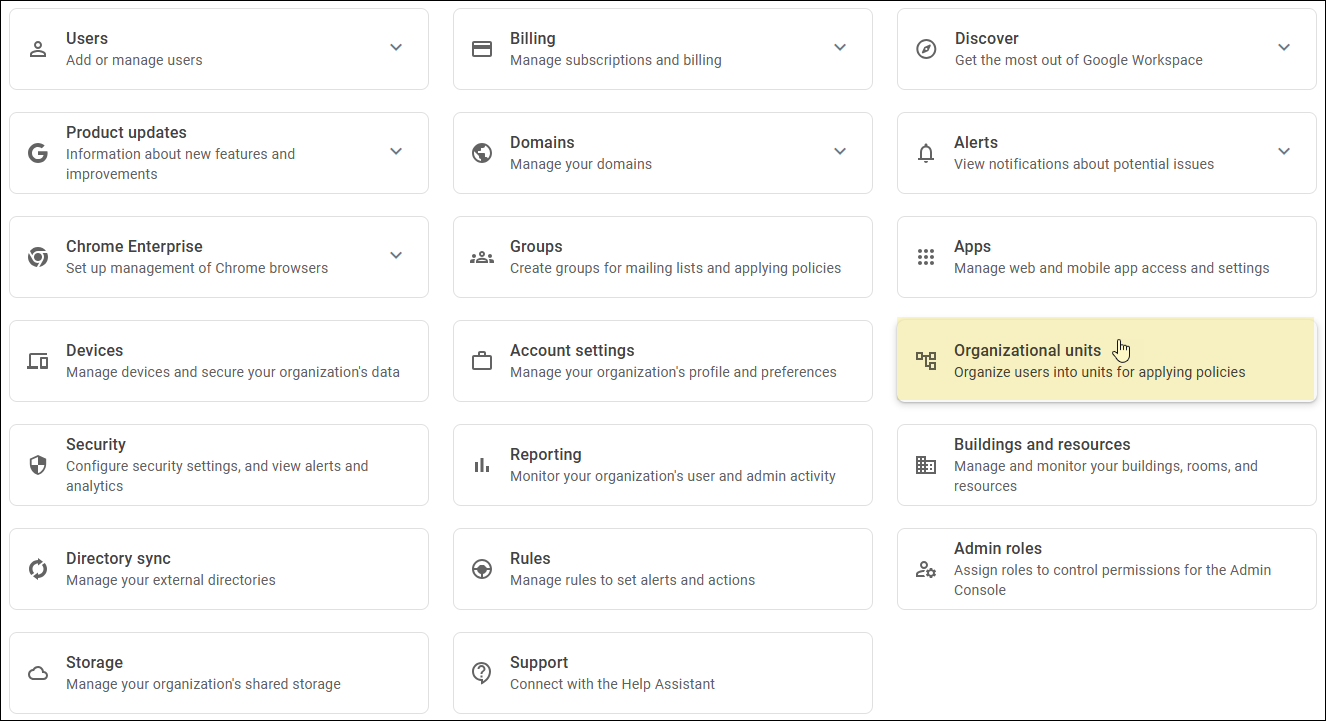
Task: Click the Directory sync arrows icon
Action: (38, 569)
